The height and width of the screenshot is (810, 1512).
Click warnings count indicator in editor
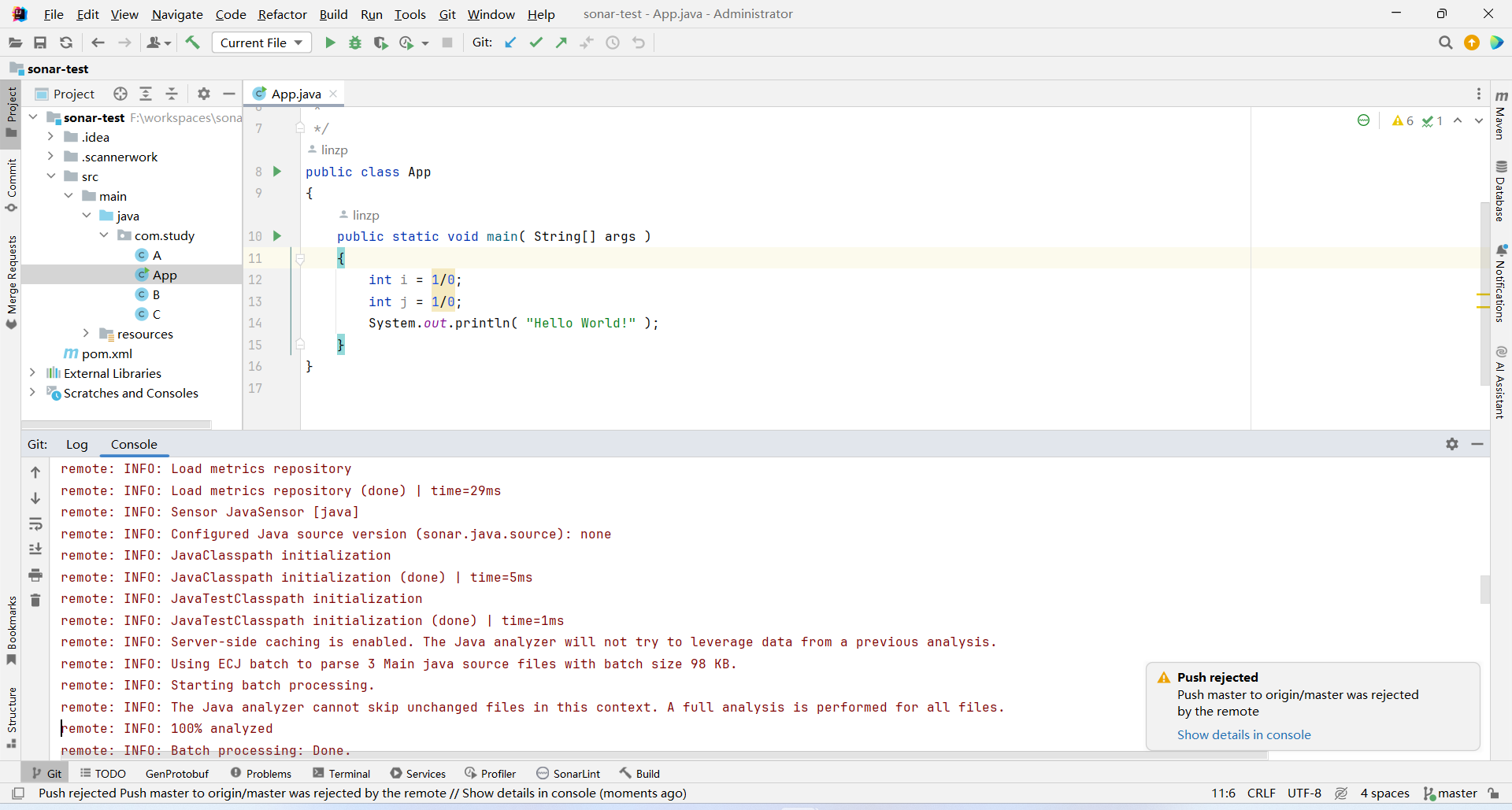(x=1403, y=120)
